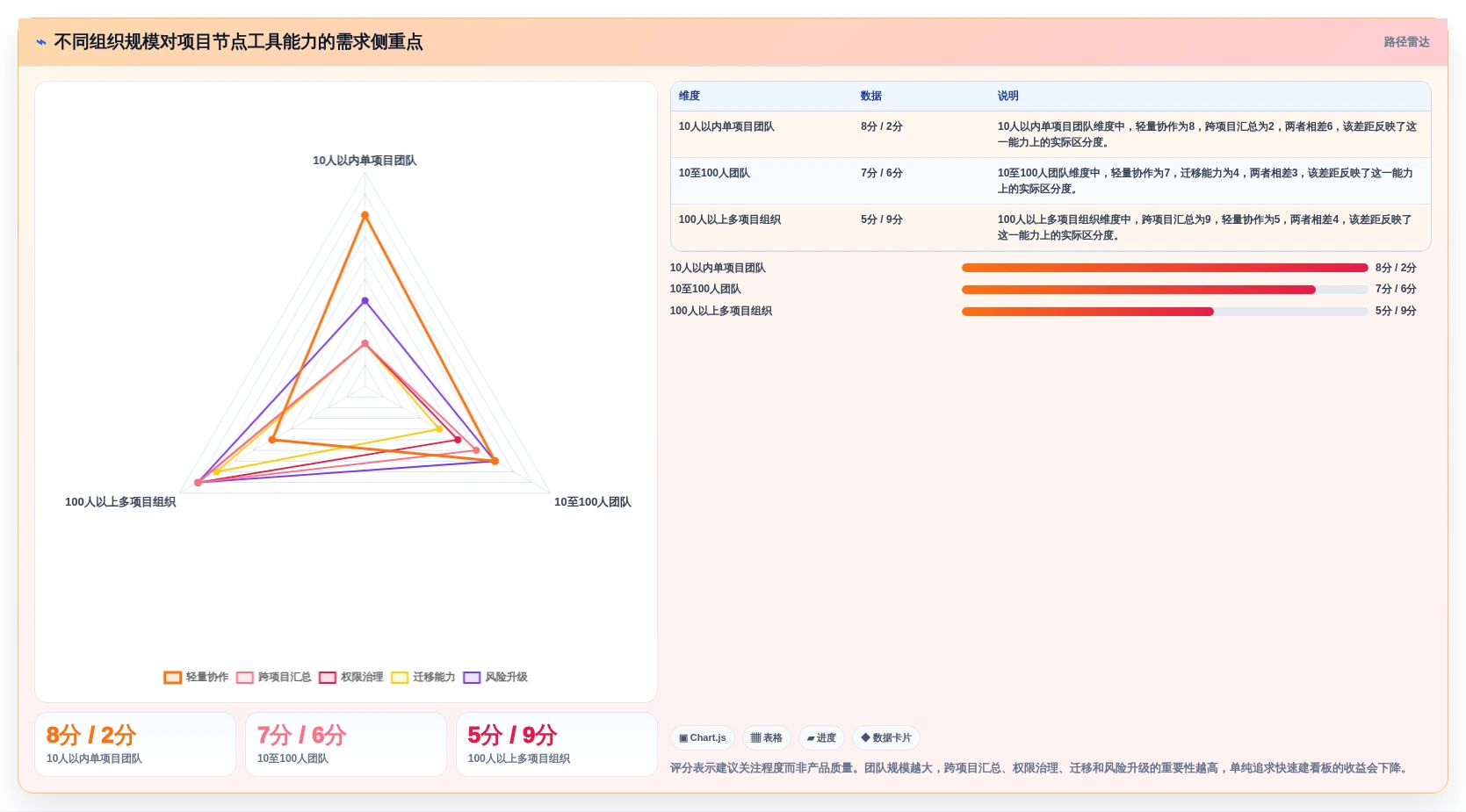Click value label 8分 / 2分 beside progress bar
This screenshot has height=812, width=1466.
pos(1396,268)
